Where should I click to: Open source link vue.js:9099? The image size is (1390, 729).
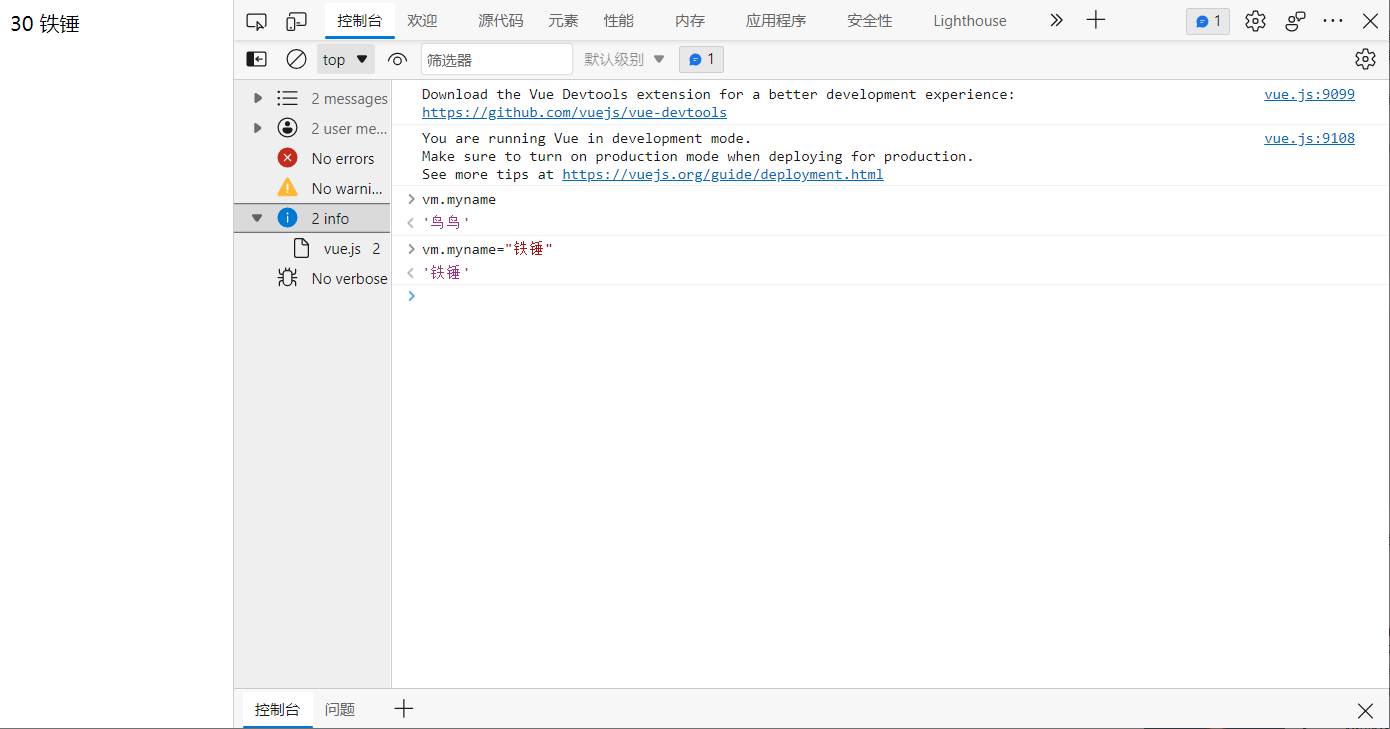coord(1309,94)
